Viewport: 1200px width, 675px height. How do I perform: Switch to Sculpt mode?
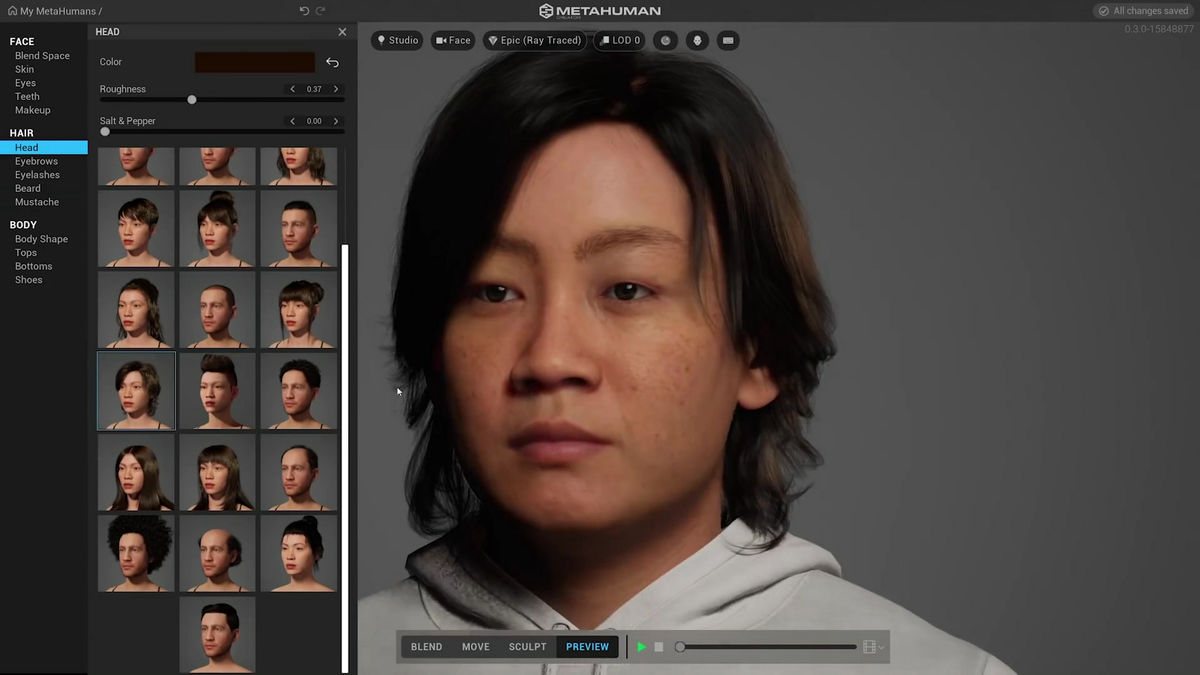pos(527,647)
